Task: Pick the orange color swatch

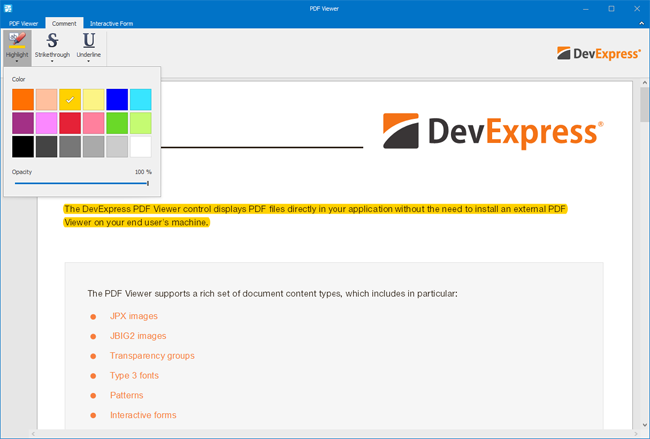Action: pyautogui.click(x=23, y=99)
